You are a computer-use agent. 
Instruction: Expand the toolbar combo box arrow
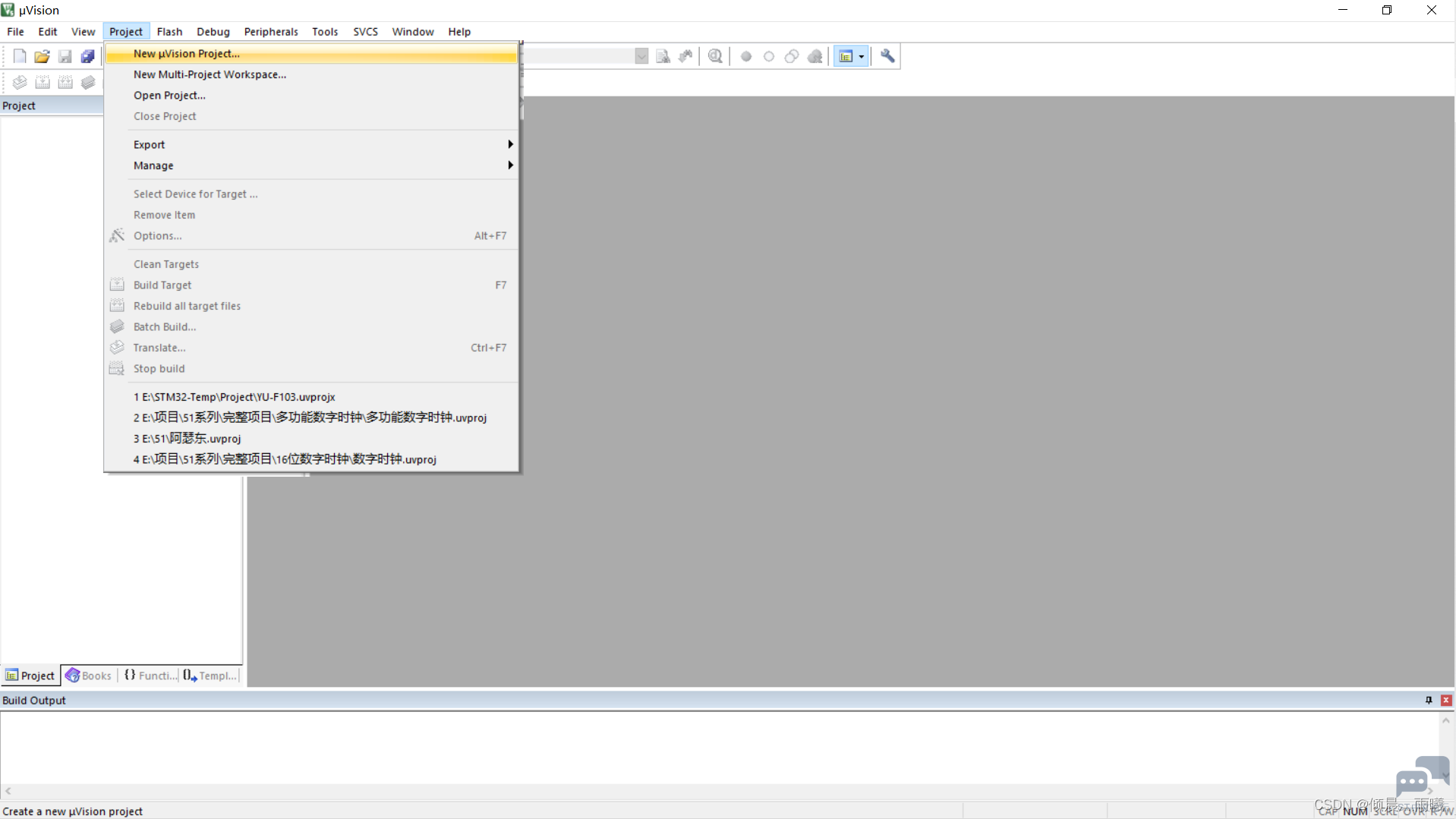tap(641, 56)
